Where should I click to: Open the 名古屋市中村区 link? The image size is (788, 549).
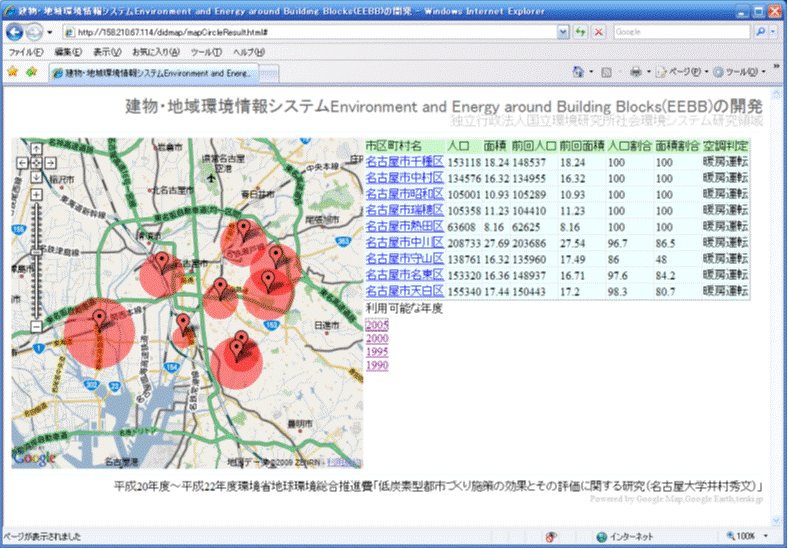(405, 178)
